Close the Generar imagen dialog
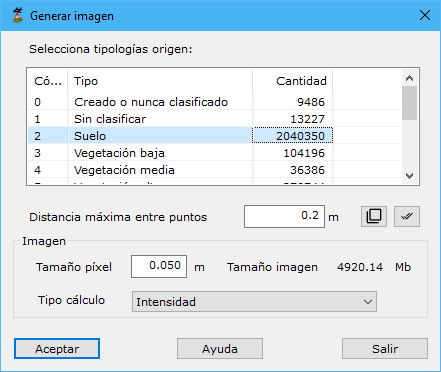 pos(425,15)
